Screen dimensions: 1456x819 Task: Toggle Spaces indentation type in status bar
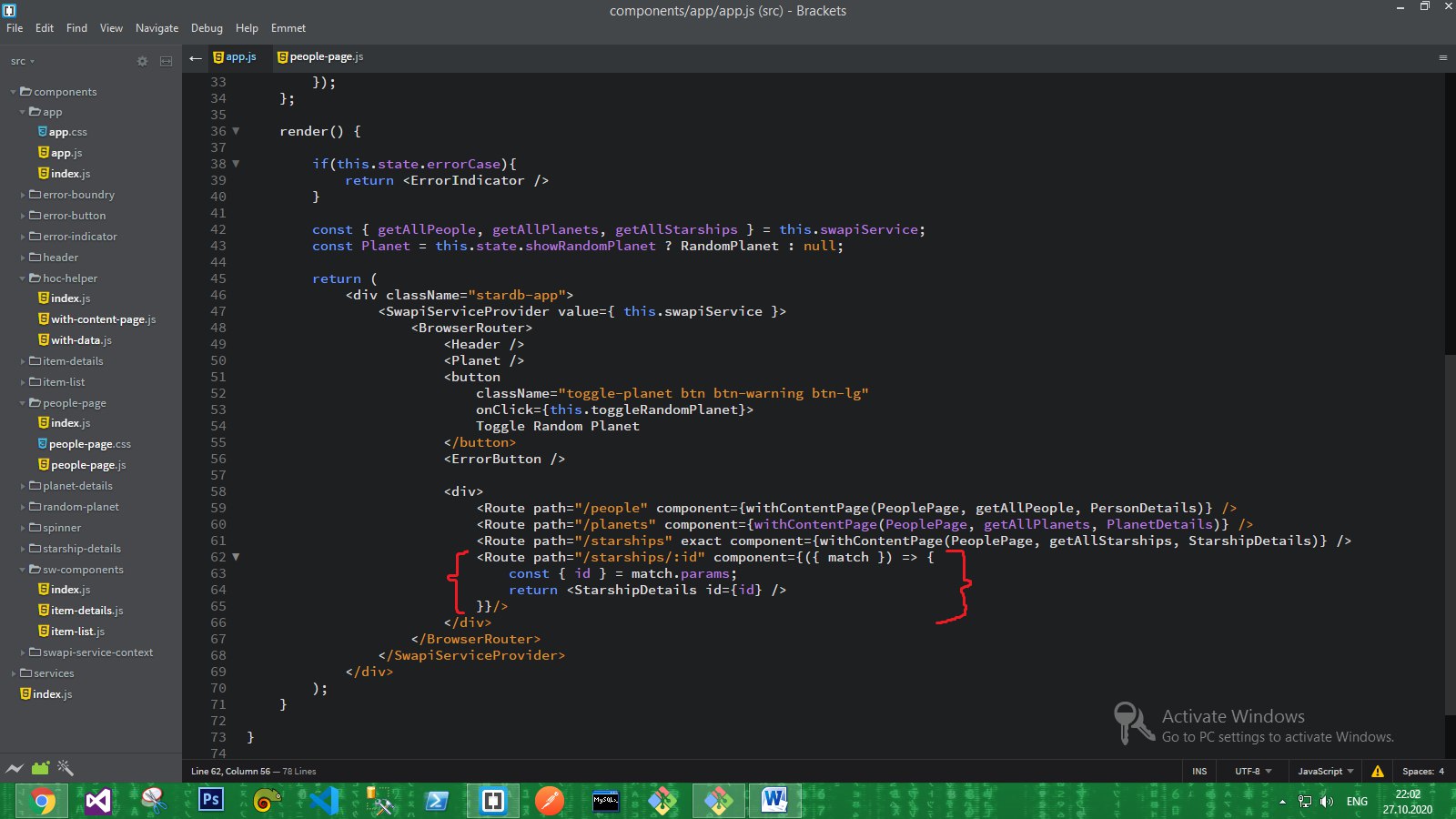point(1417,771)
